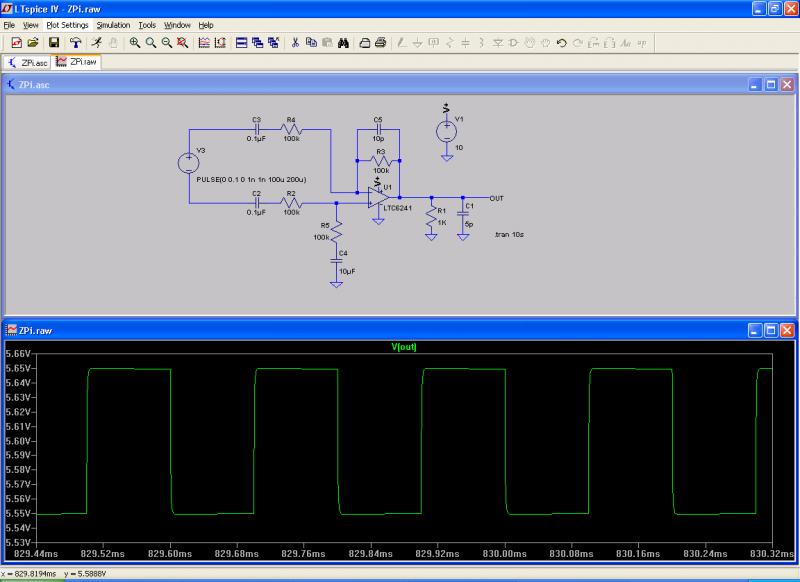Open the Simulation menu
The height and width of the screenshot is (582, 800).
113,24
